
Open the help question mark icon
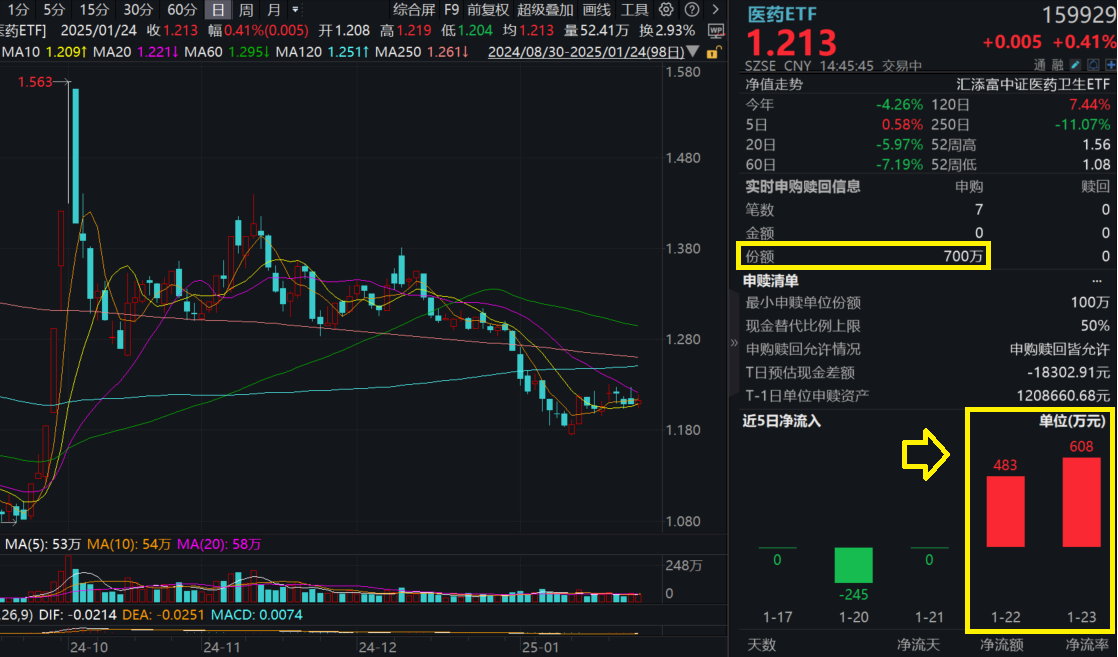692,10
